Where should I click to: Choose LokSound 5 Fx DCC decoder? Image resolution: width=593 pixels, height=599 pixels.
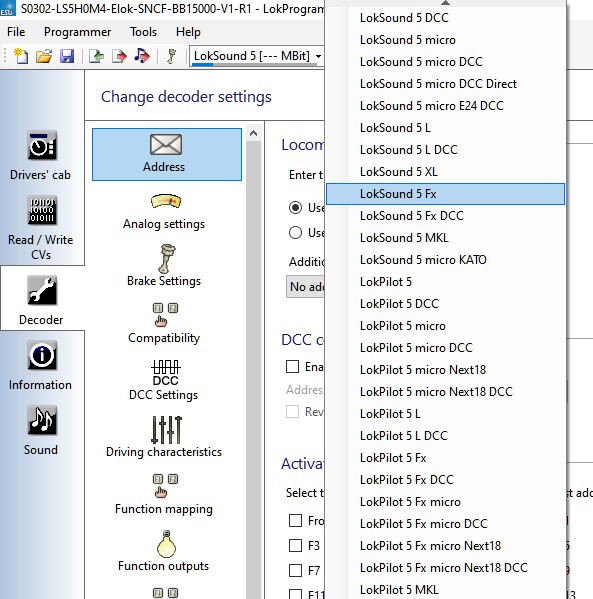(445, 216)
